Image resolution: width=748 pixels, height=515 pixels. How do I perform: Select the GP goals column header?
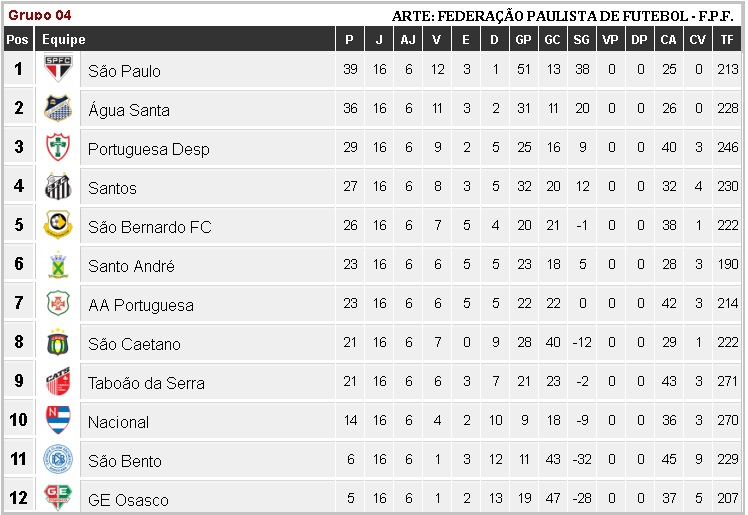click(523, 40)
